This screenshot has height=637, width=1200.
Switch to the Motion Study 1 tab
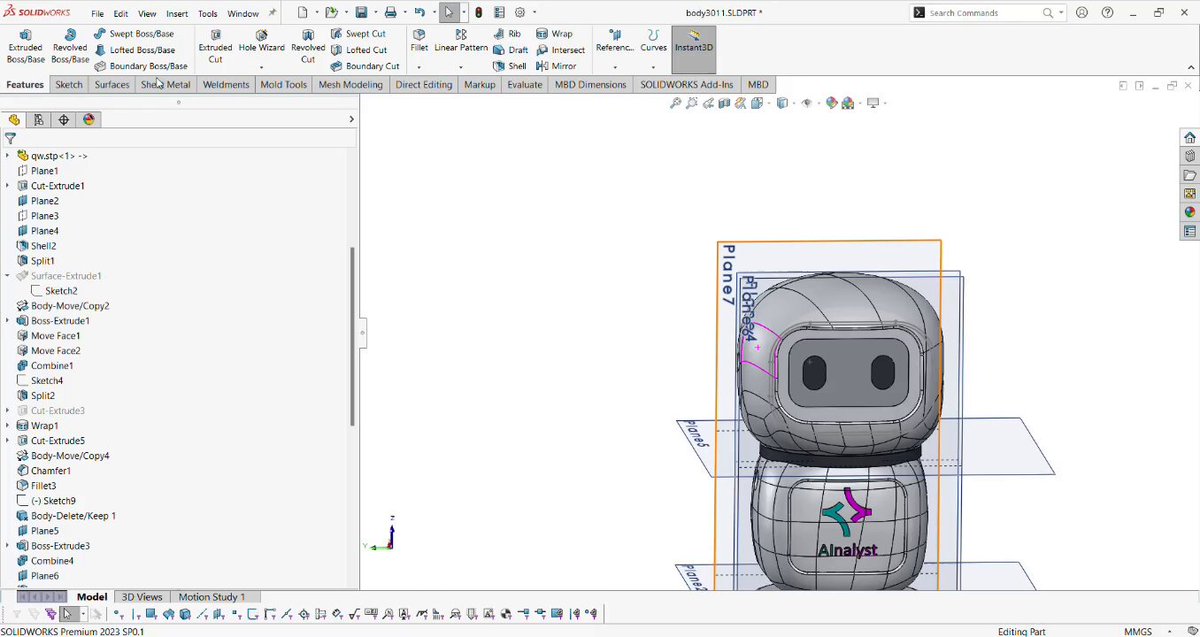pos(211,597)
